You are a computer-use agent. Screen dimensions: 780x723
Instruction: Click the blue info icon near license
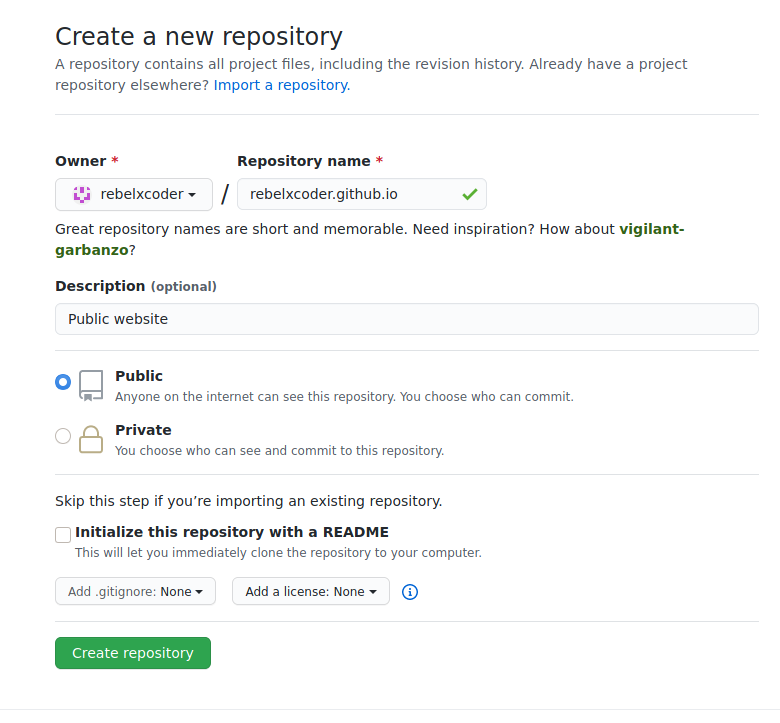coord(409,592)
